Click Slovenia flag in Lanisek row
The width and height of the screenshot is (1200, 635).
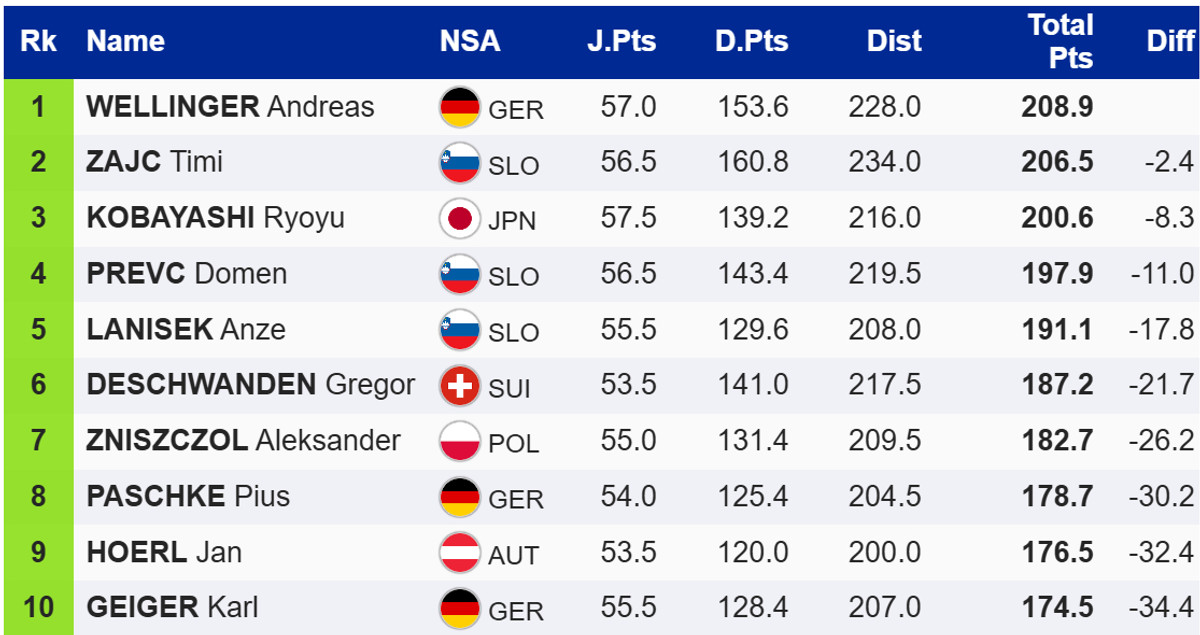460,331
